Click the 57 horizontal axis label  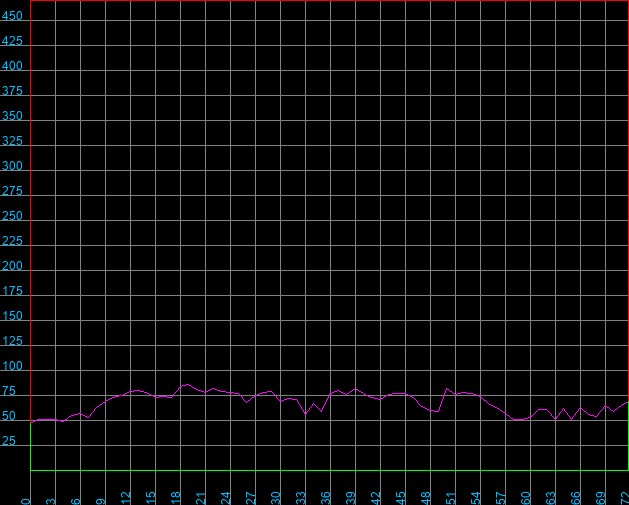pos(500,498)
